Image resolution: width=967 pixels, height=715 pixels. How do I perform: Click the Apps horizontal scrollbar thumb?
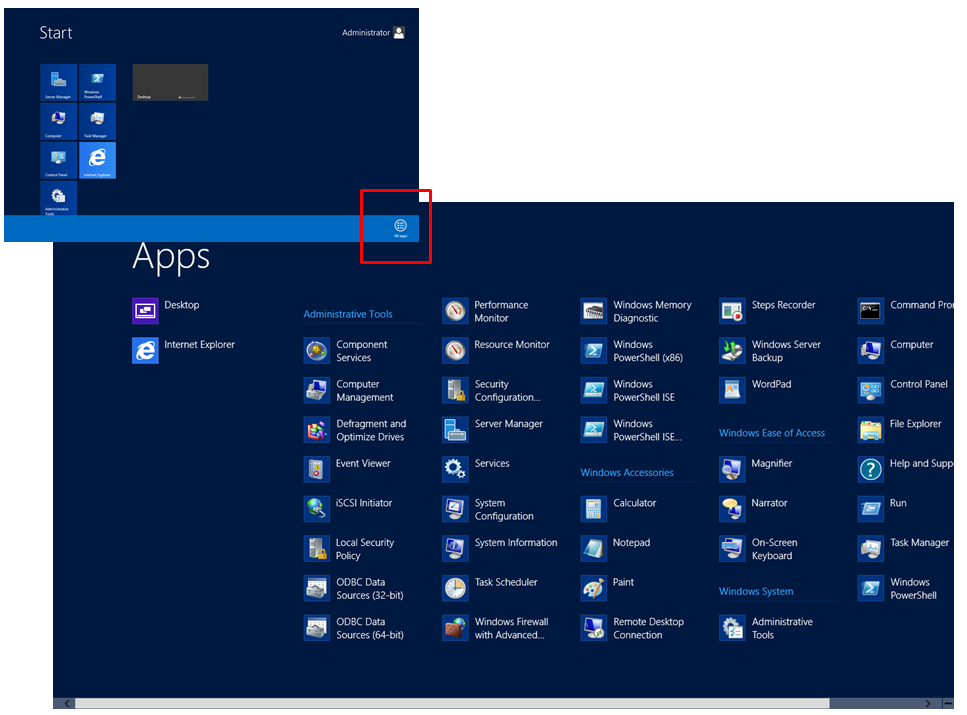coord(452,703)
